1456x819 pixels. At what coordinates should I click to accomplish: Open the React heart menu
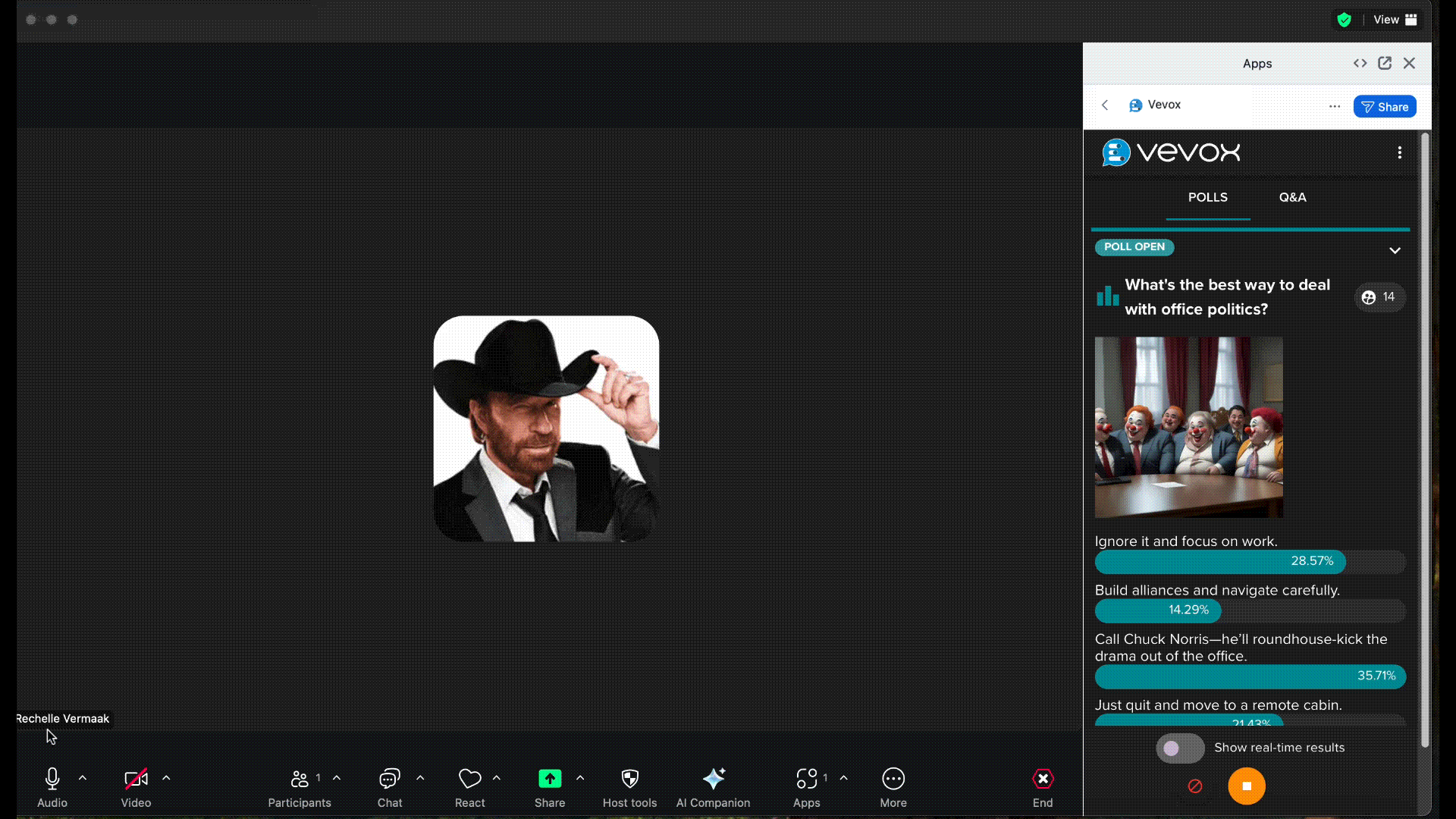tap(470, 787)
